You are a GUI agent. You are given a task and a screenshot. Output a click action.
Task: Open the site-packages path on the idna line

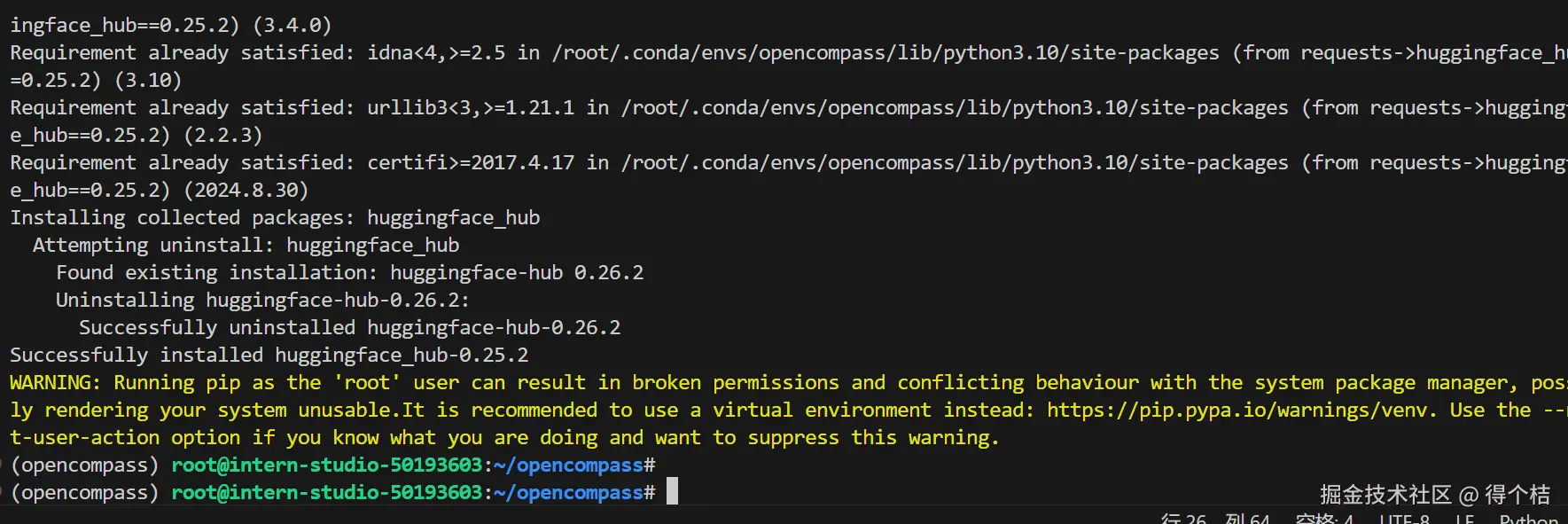pos(885,53)
